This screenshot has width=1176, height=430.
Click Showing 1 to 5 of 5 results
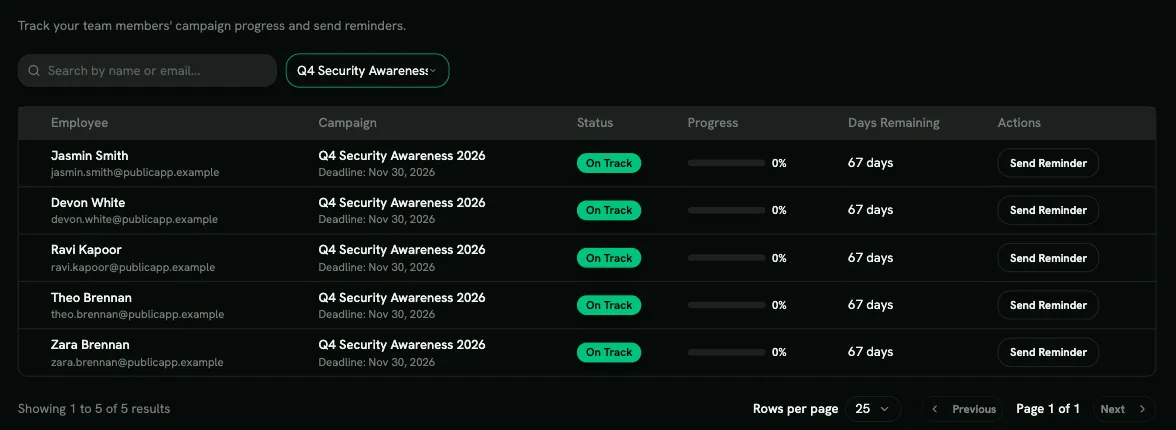94,409
